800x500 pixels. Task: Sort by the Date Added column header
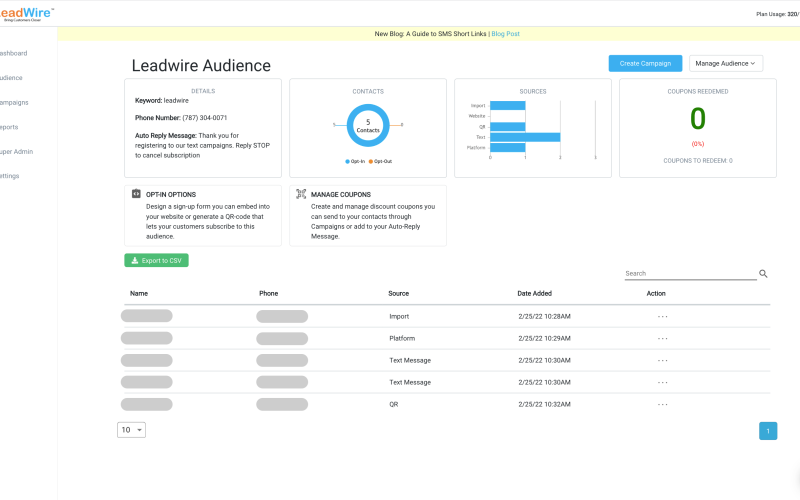tap(534, 293)
